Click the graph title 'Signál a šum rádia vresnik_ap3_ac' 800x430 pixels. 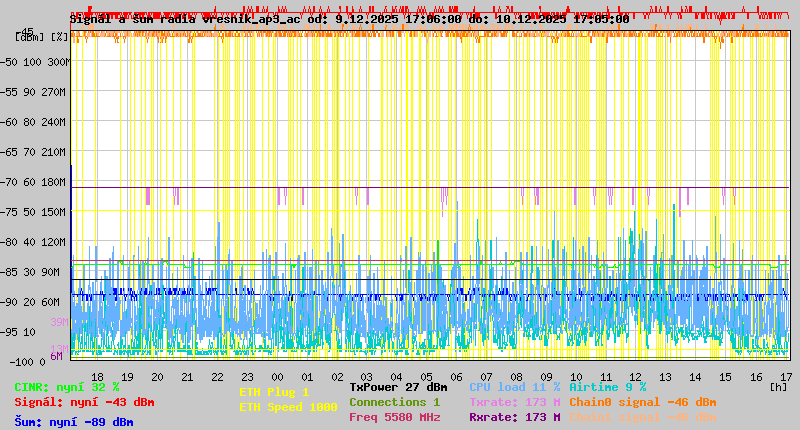pos(185,19)
